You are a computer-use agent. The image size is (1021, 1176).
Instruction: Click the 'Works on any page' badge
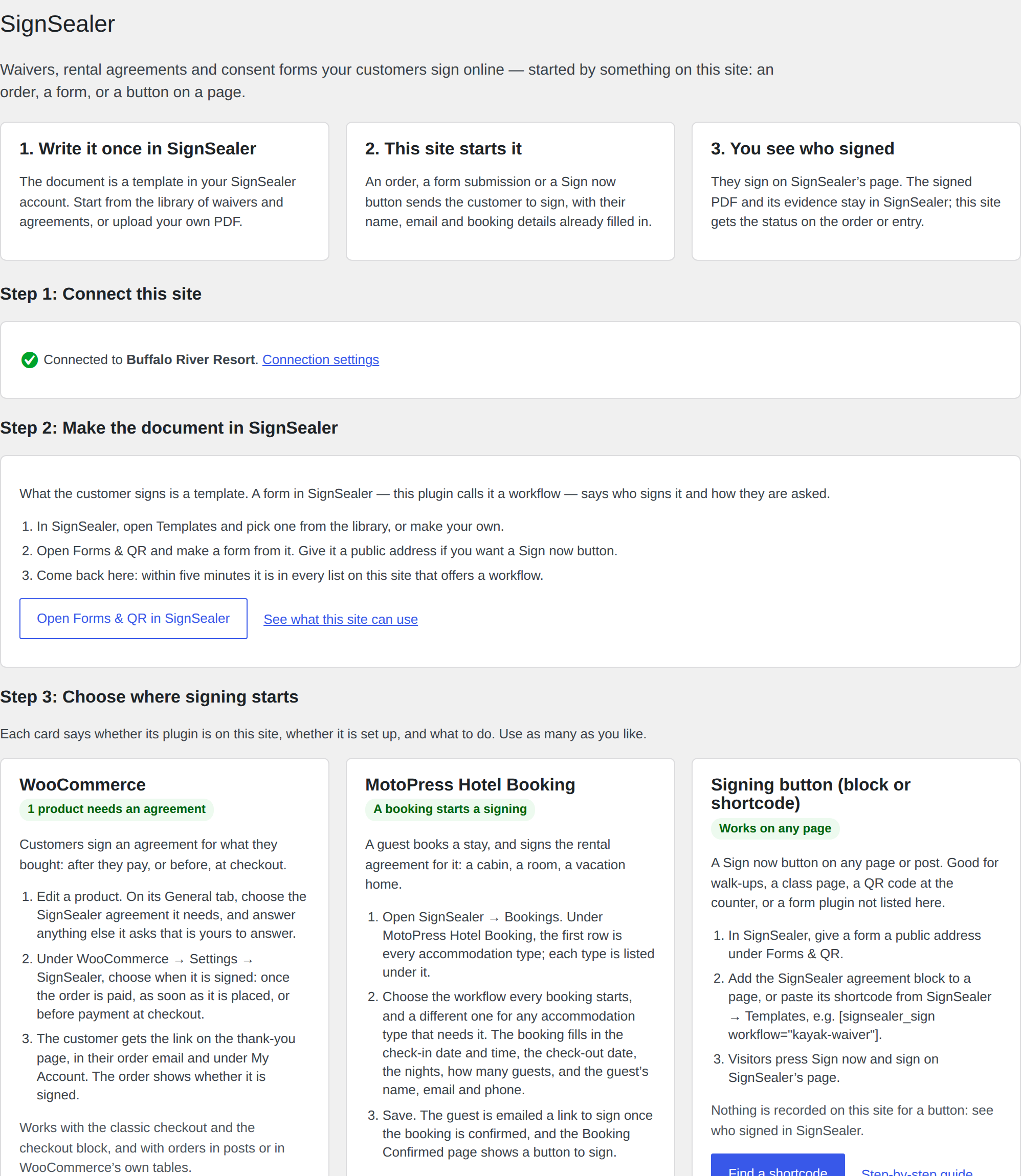pyautogui.click(x=775, y=829)
